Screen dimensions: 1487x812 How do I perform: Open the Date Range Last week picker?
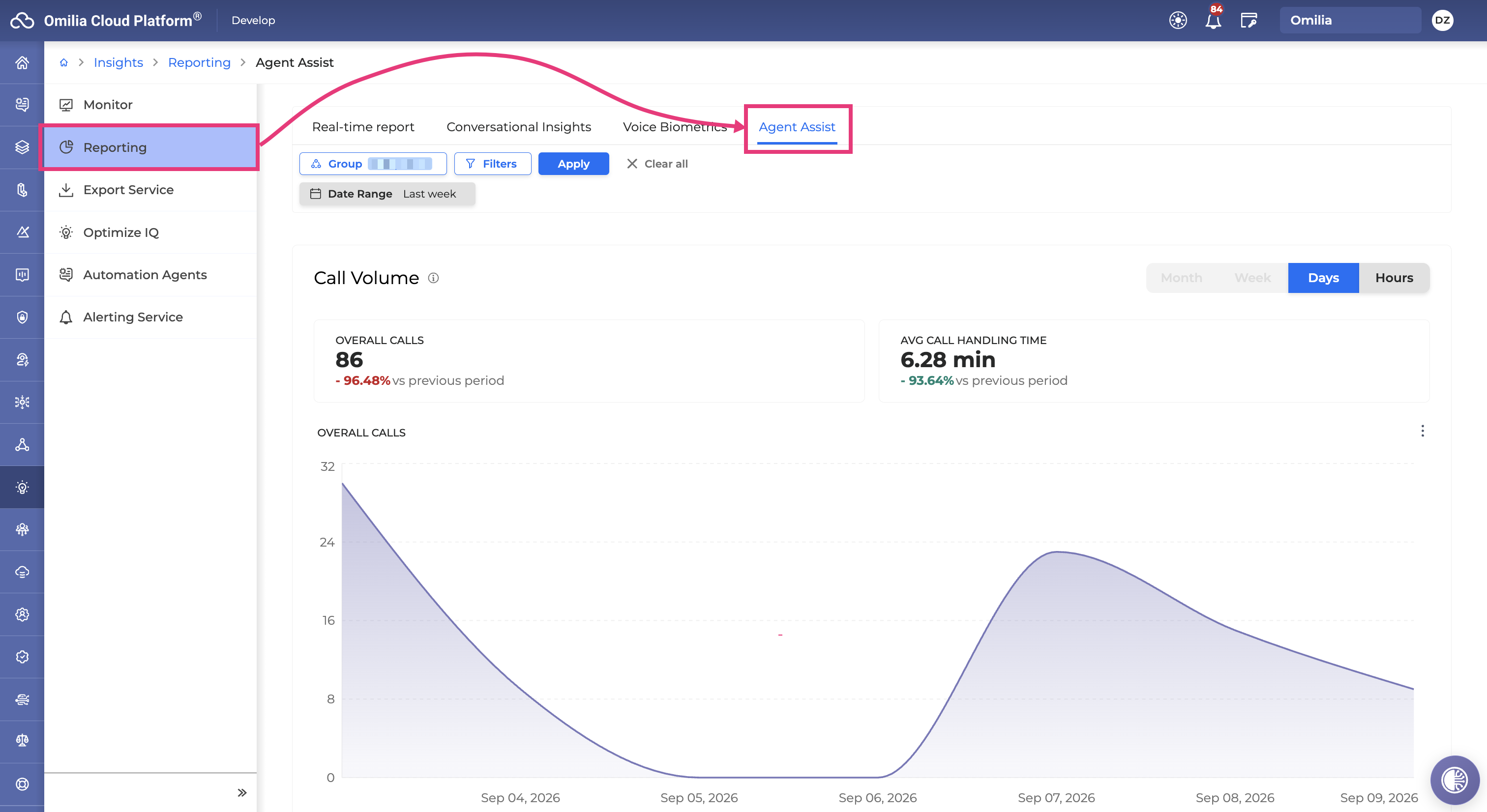click(387, 194)
